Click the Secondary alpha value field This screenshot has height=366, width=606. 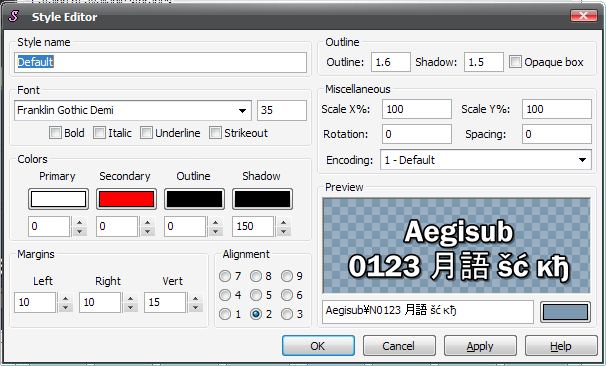(x=117, y=226)
